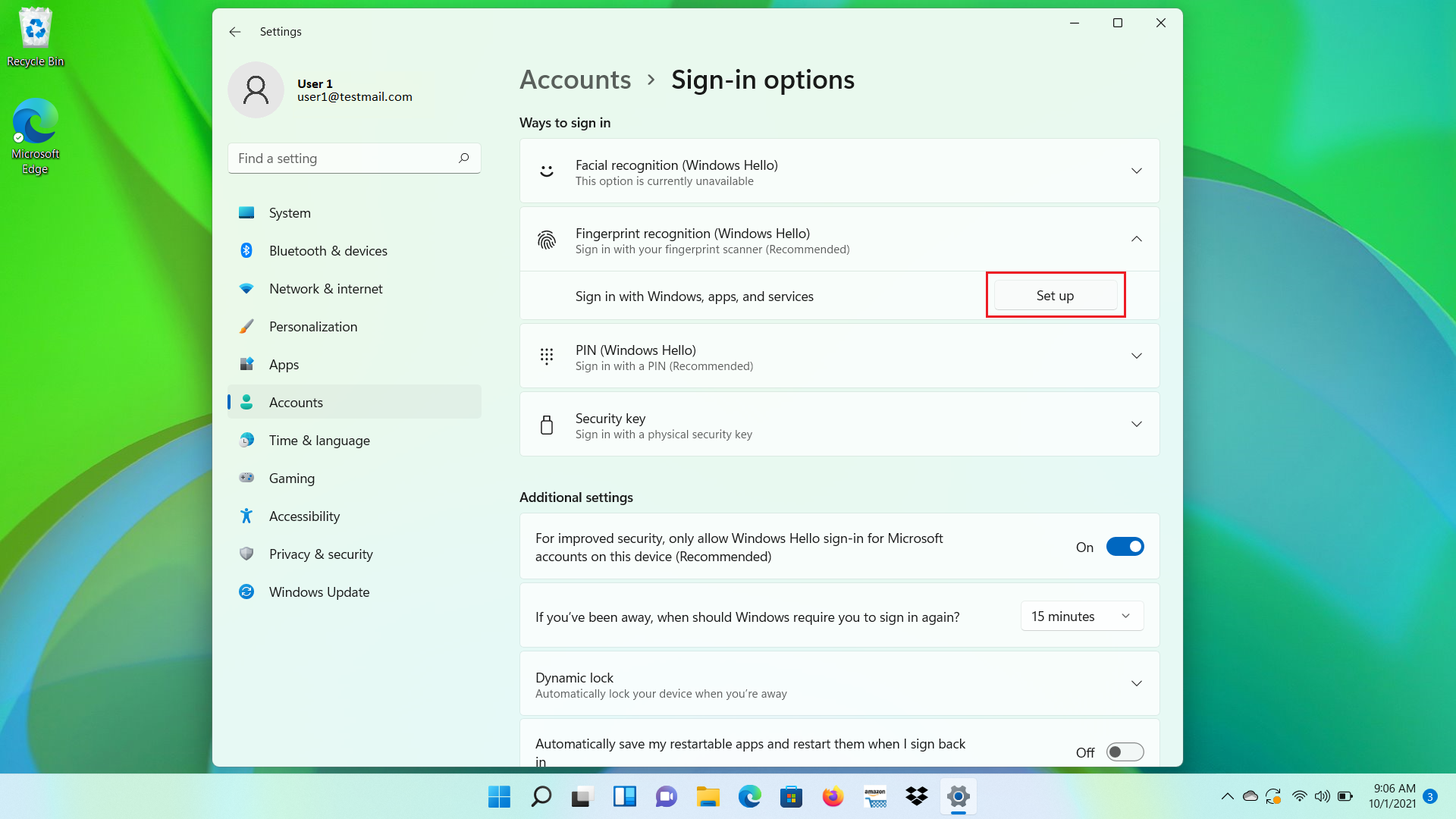Select Privacy & security in the sidebar
This screenshot has width=1456, height=819.
point(321,554)
